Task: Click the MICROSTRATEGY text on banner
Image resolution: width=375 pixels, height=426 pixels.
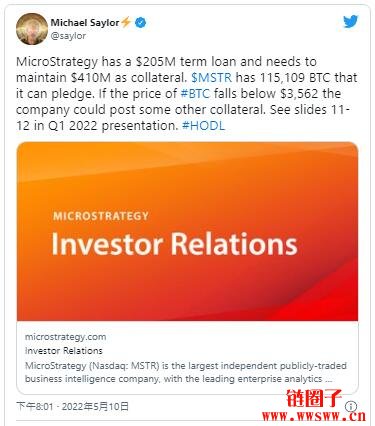Action: tap(101, 216)
